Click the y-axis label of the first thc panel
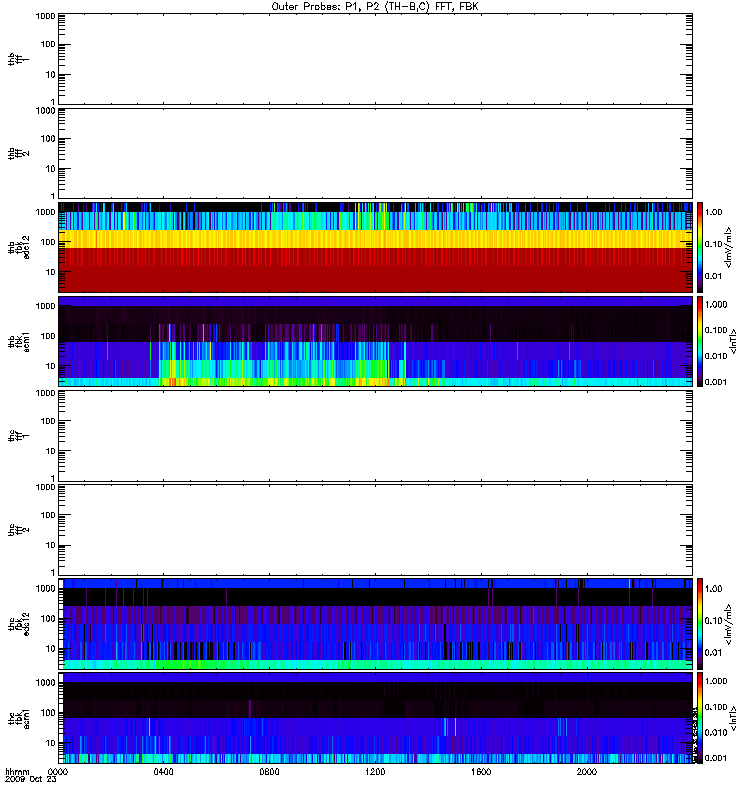This screenshot has height=800, width=750. click(x=19, y=436)
